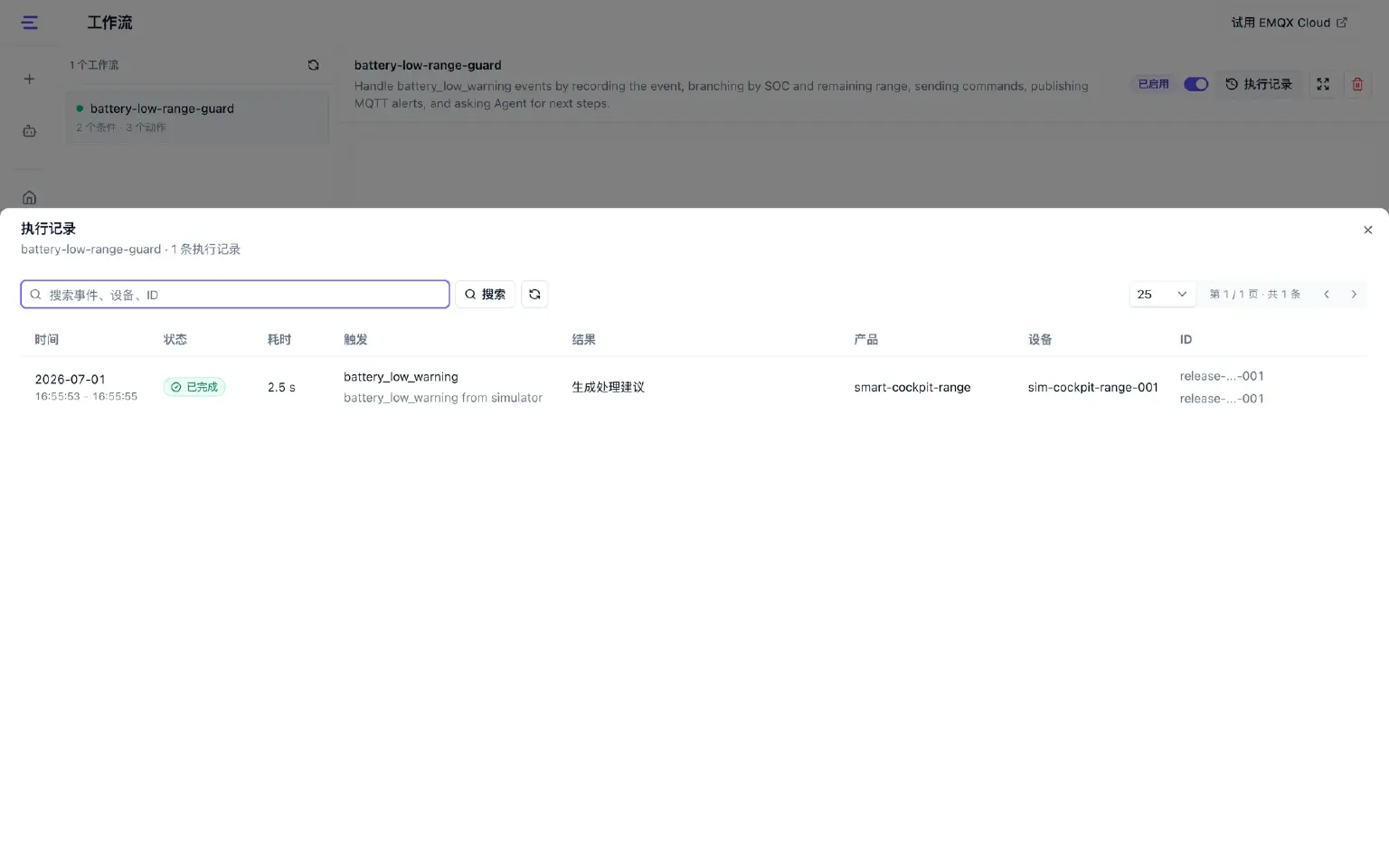Click the 耗时 column header
1389x868 pixels.
click(x=279, y=339)
